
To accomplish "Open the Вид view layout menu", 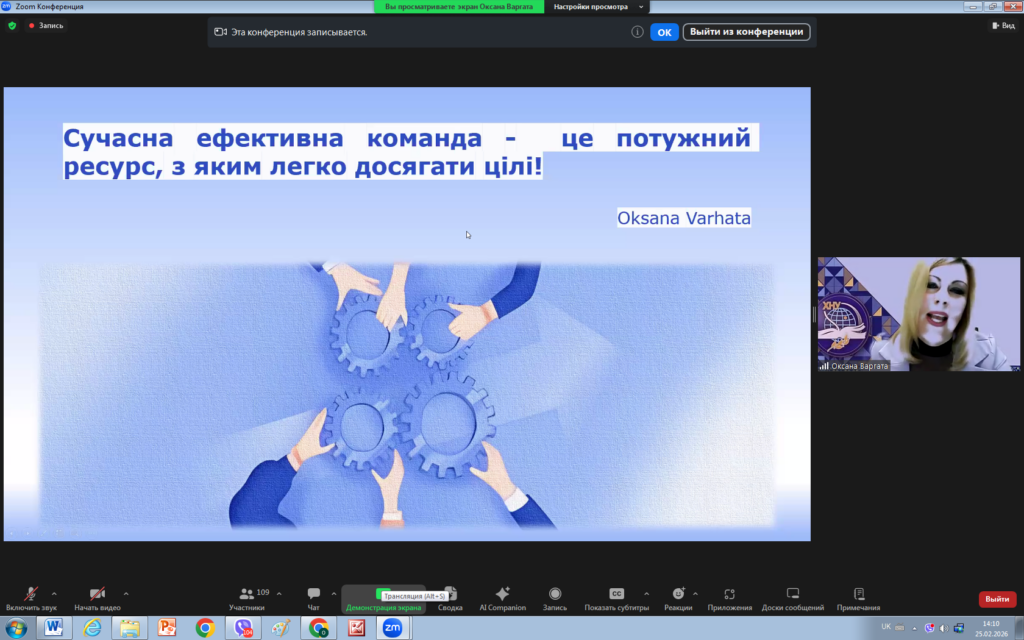I will (1003, 26).
